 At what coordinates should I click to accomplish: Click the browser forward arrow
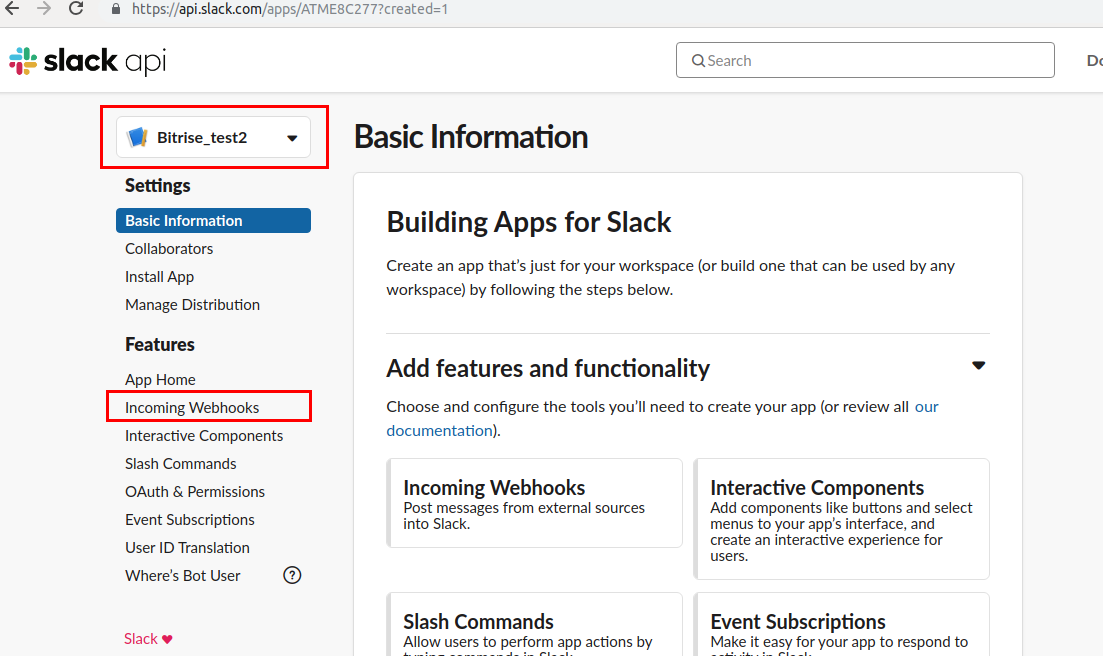click(44, 9)
